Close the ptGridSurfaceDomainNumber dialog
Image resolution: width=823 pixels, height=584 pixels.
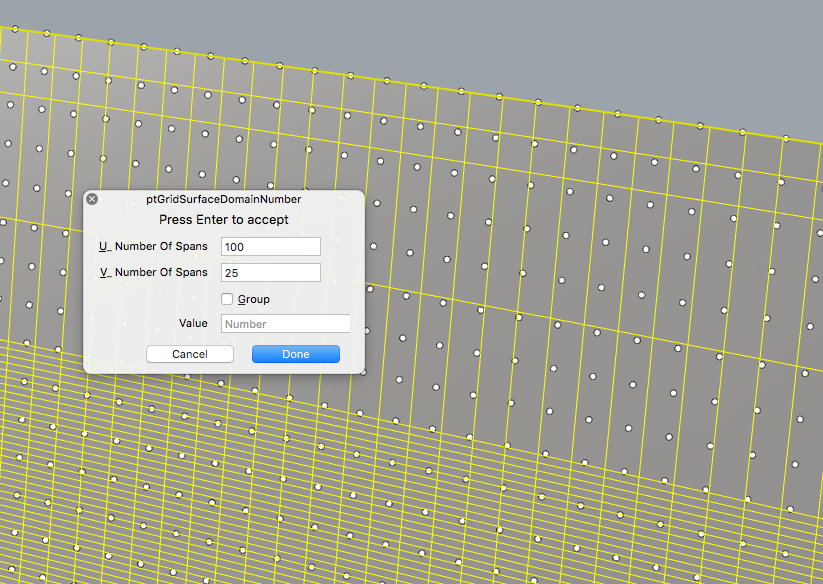(92, 198)
